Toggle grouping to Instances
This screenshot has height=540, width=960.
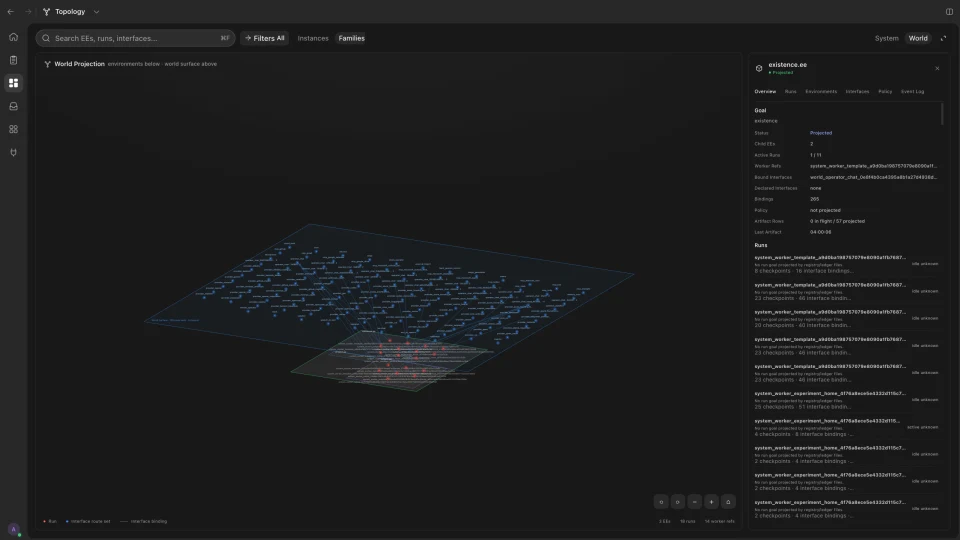pos(313,38)
